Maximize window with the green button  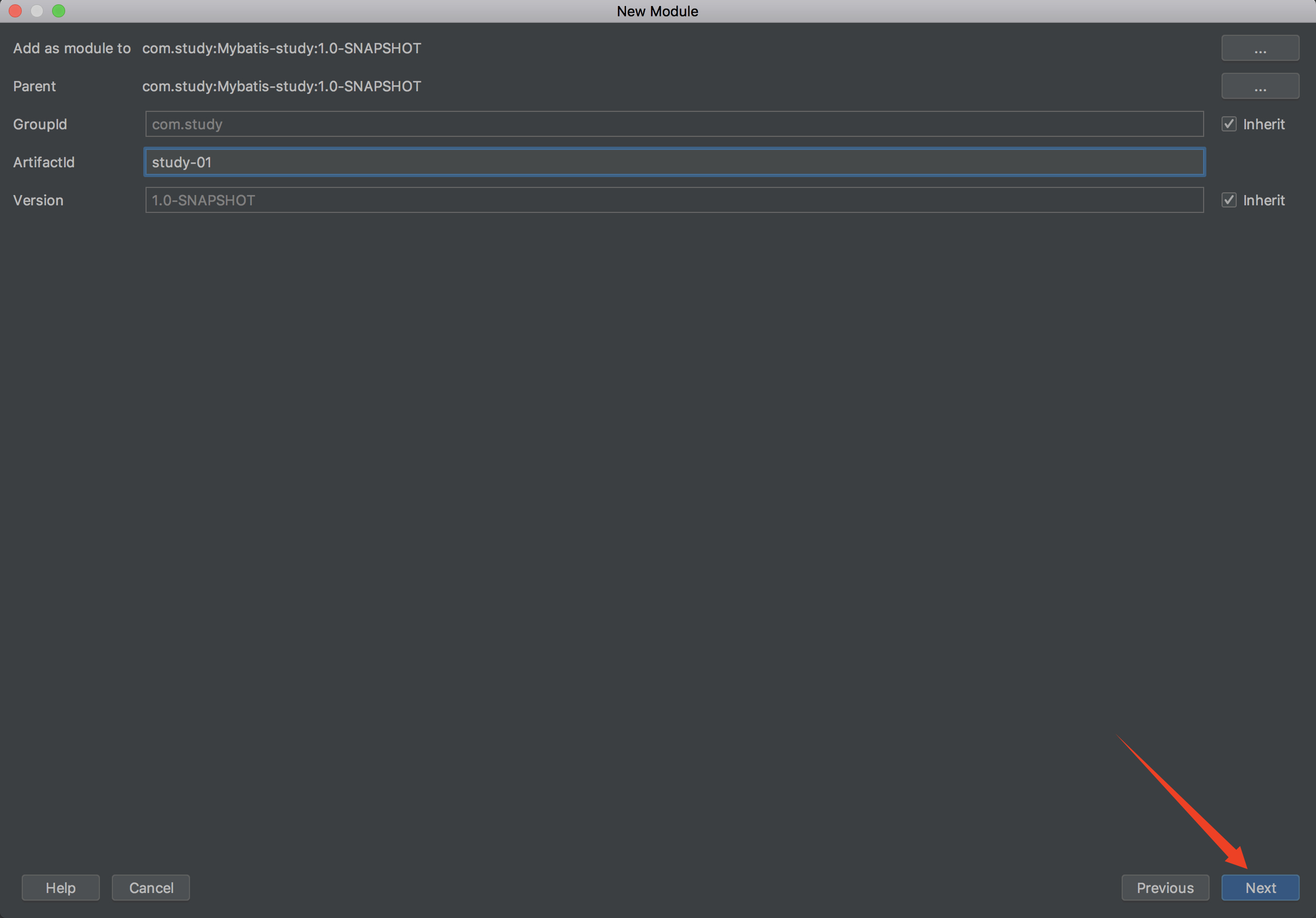(59, 11)
